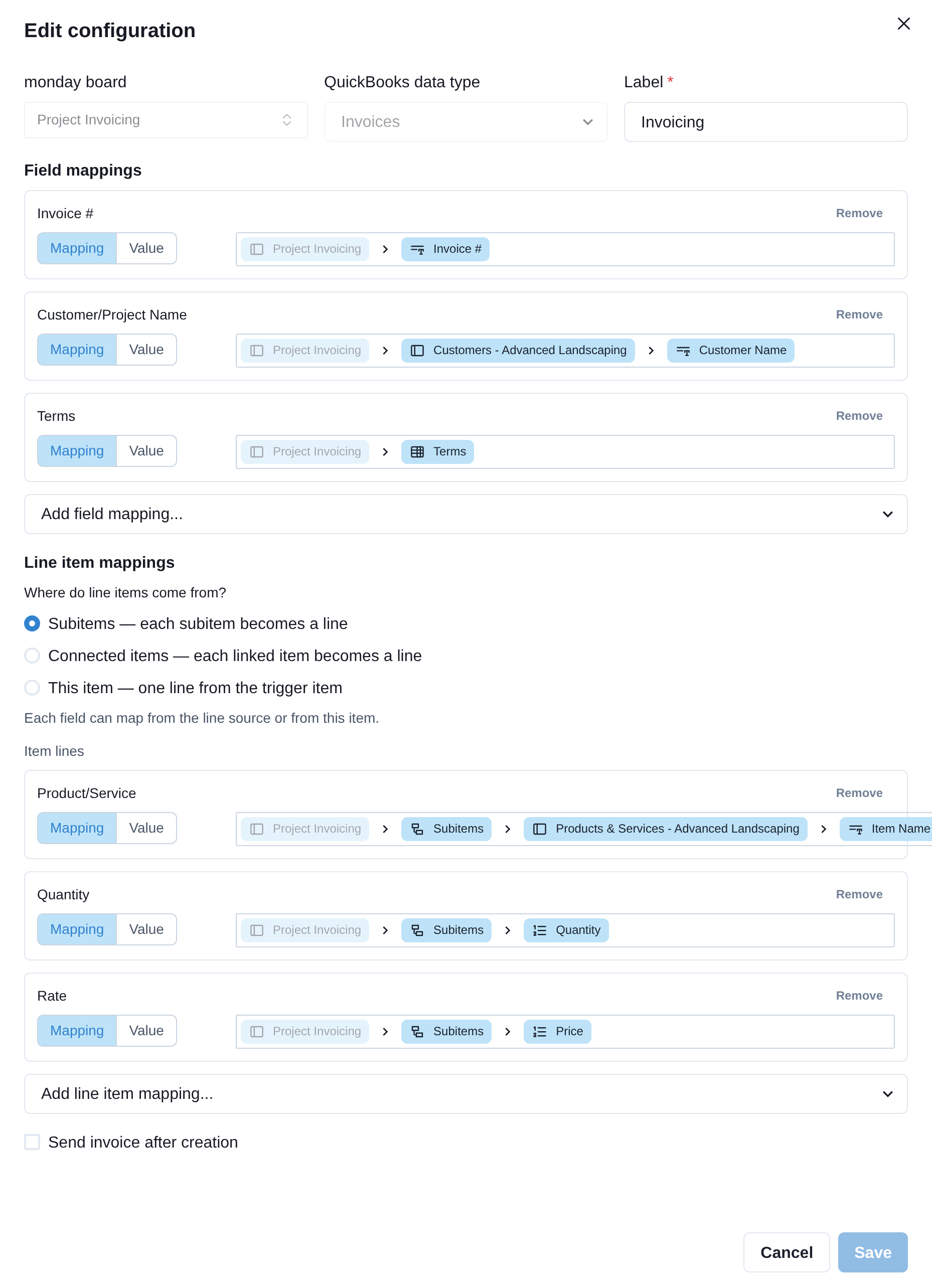The image size is (932, 1288).
Task: Remove the Quantity line mapping
Action: [x=859, y=894]
